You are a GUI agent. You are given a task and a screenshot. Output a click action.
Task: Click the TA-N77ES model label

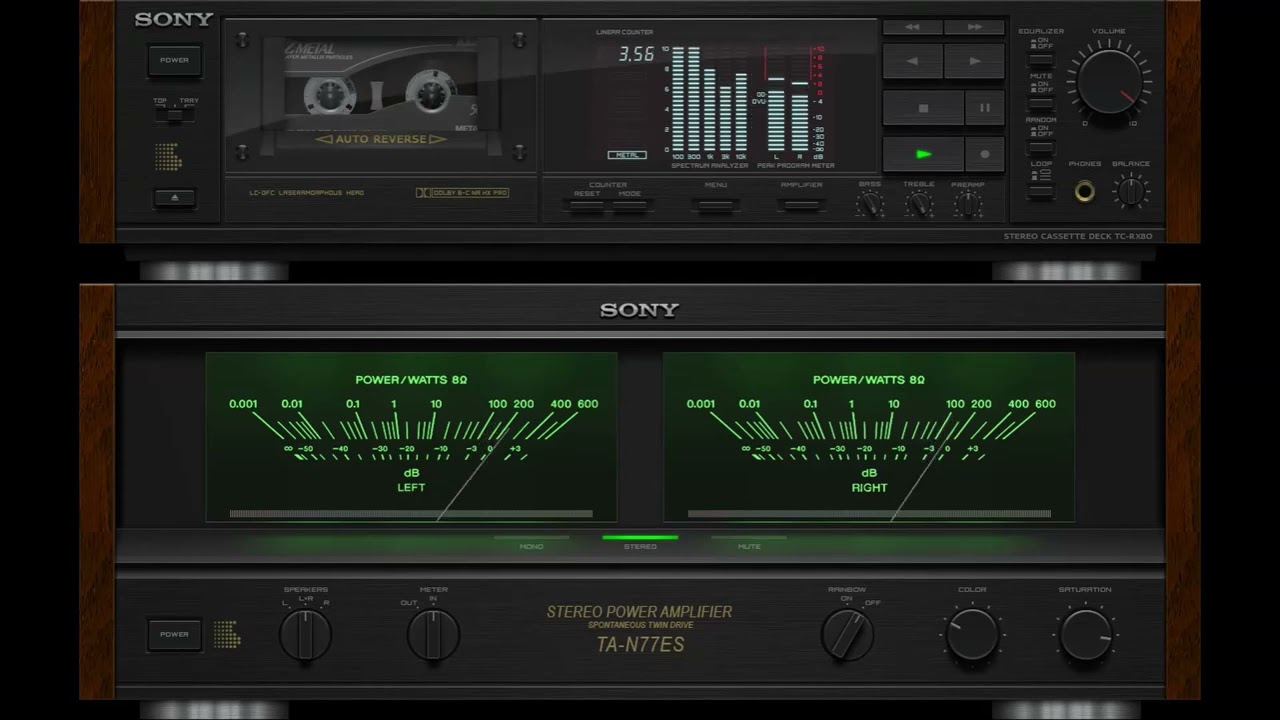tap(640, 644)
